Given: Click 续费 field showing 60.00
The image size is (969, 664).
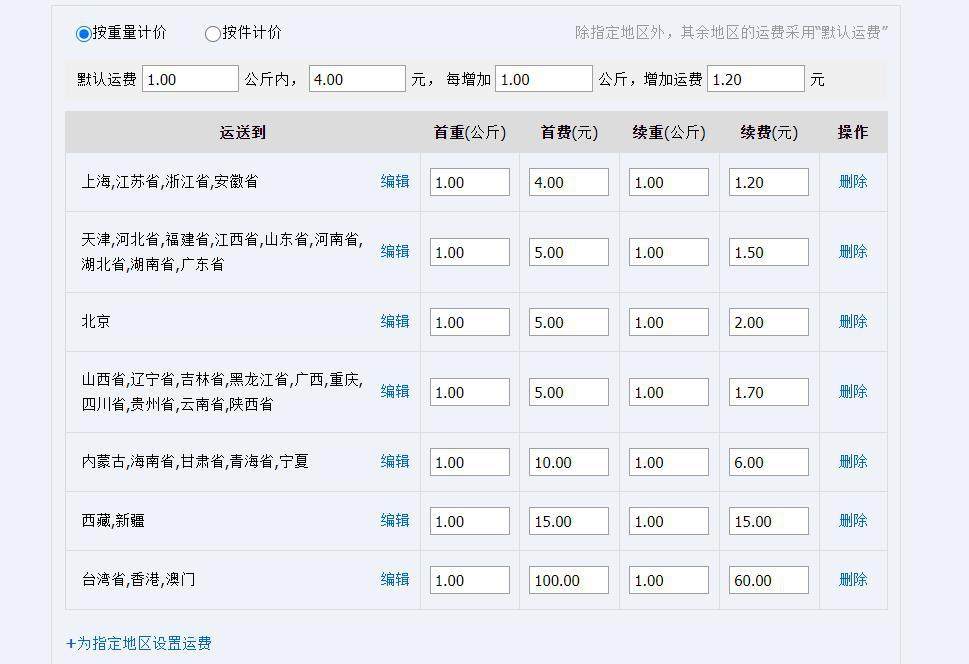Looking at the screenshot, I should tap(769, 581).
